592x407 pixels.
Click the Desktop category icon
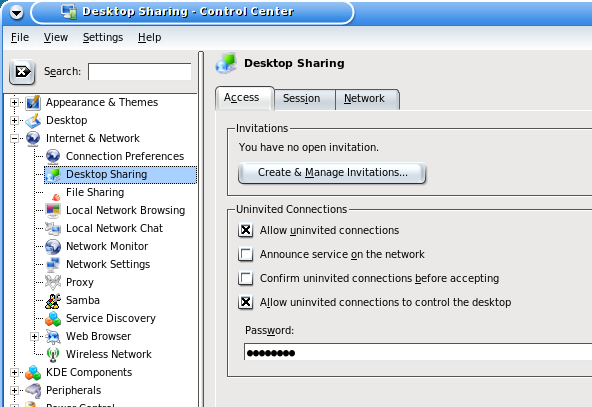click(33, 120)
